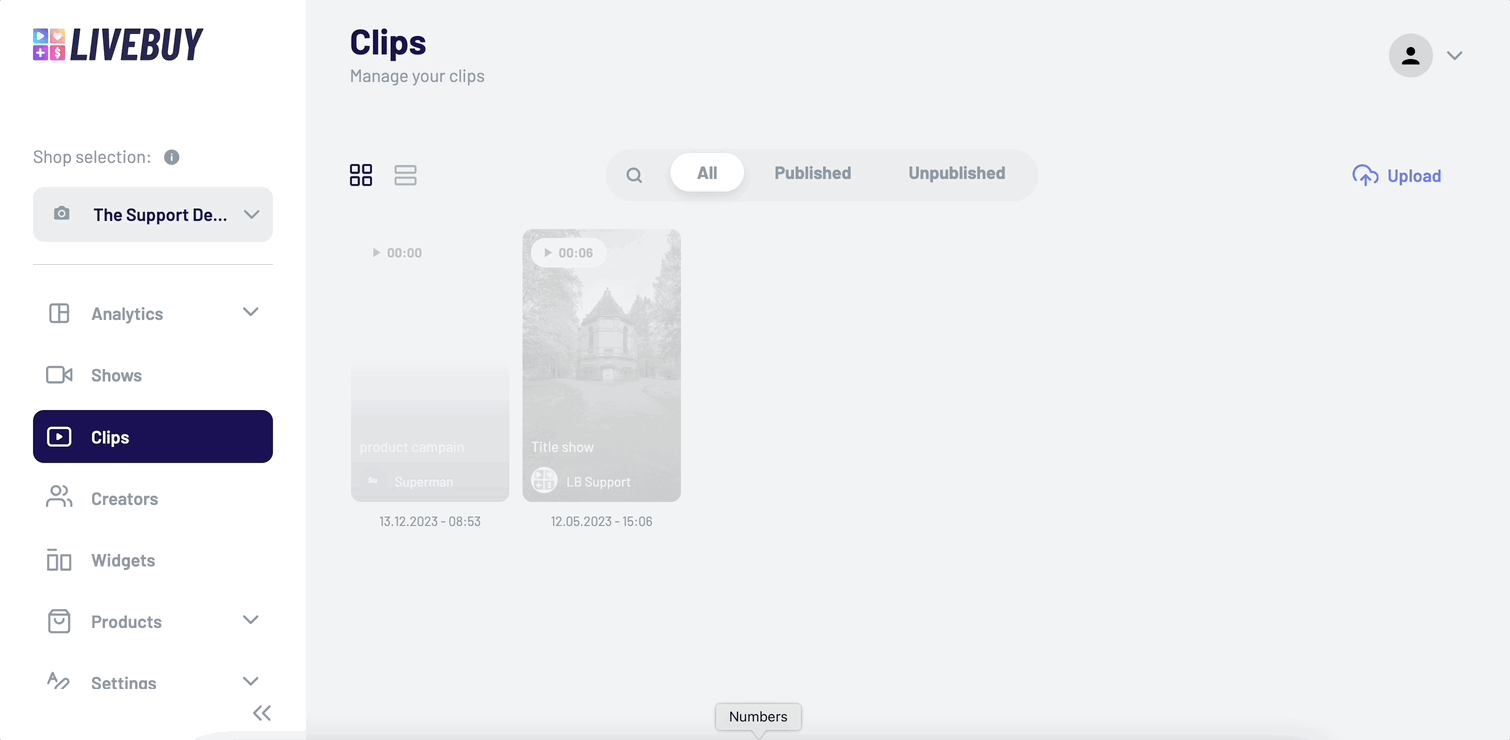Click the Clips play icon in sidebar
This screenshot has height=740, width=1510.
tap(58, 436)
